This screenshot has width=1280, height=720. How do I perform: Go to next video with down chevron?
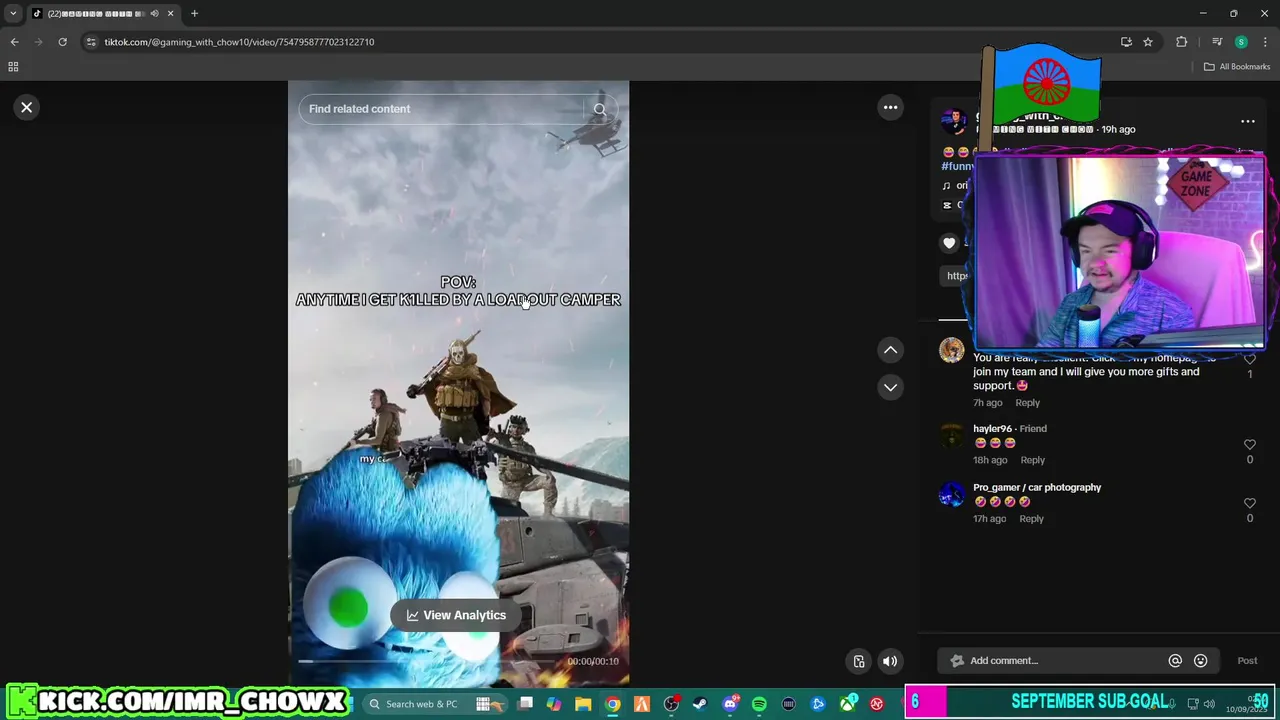tap(890, 387)
